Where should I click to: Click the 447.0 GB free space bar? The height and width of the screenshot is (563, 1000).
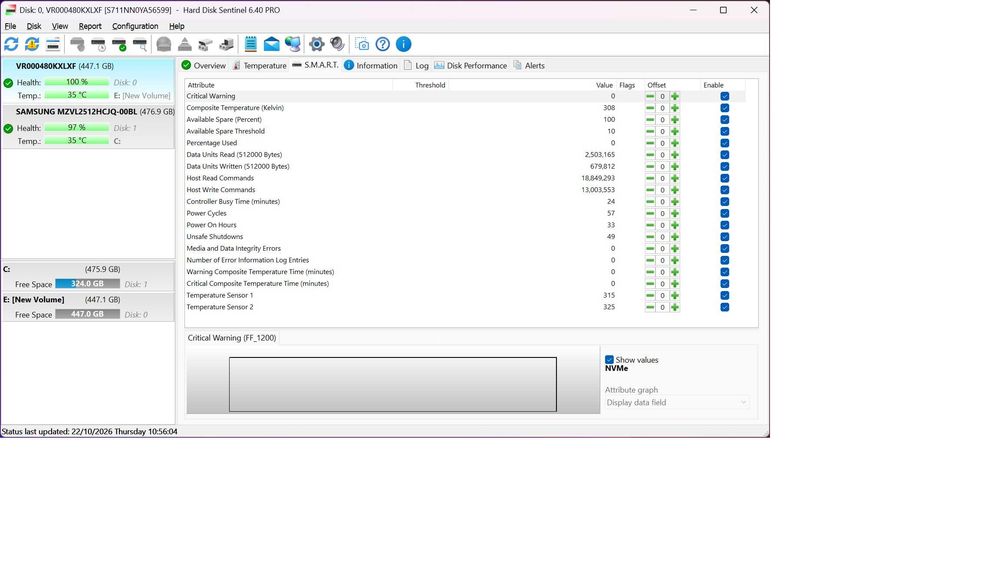point(87,314)
